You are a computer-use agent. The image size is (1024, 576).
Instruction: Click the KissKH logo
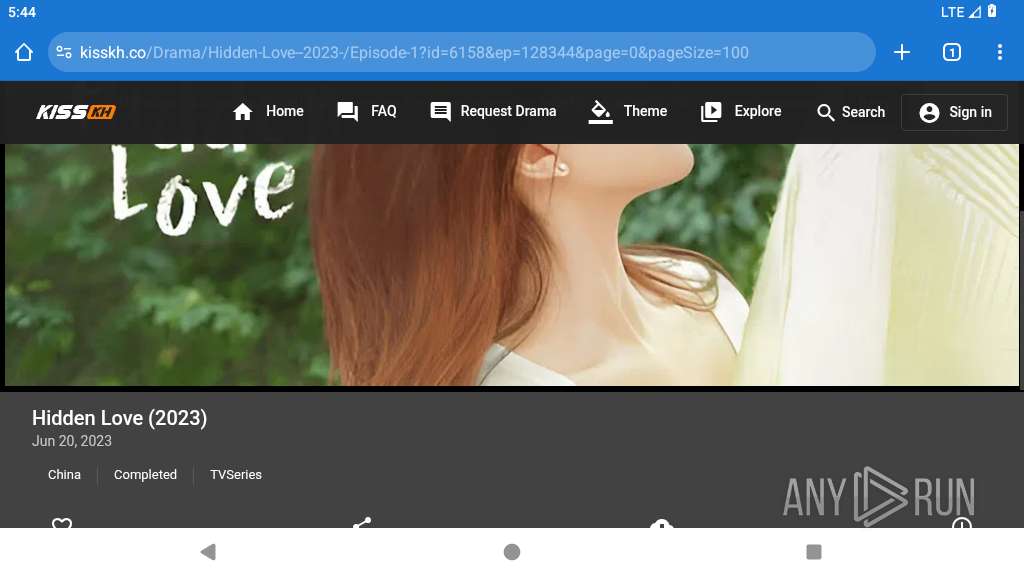pyautogui.click(x=76, y=112)
